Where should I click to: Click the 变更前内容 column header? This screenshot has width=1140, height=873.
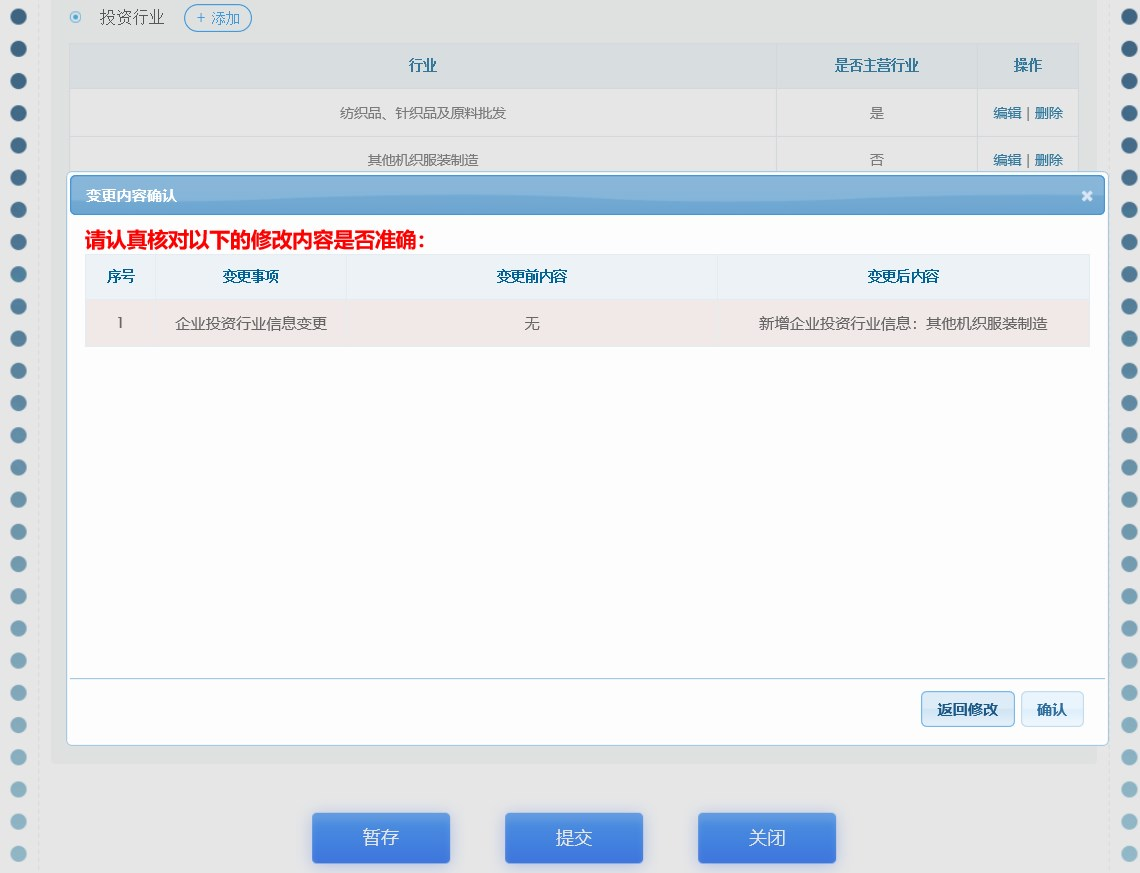[532, 277]
